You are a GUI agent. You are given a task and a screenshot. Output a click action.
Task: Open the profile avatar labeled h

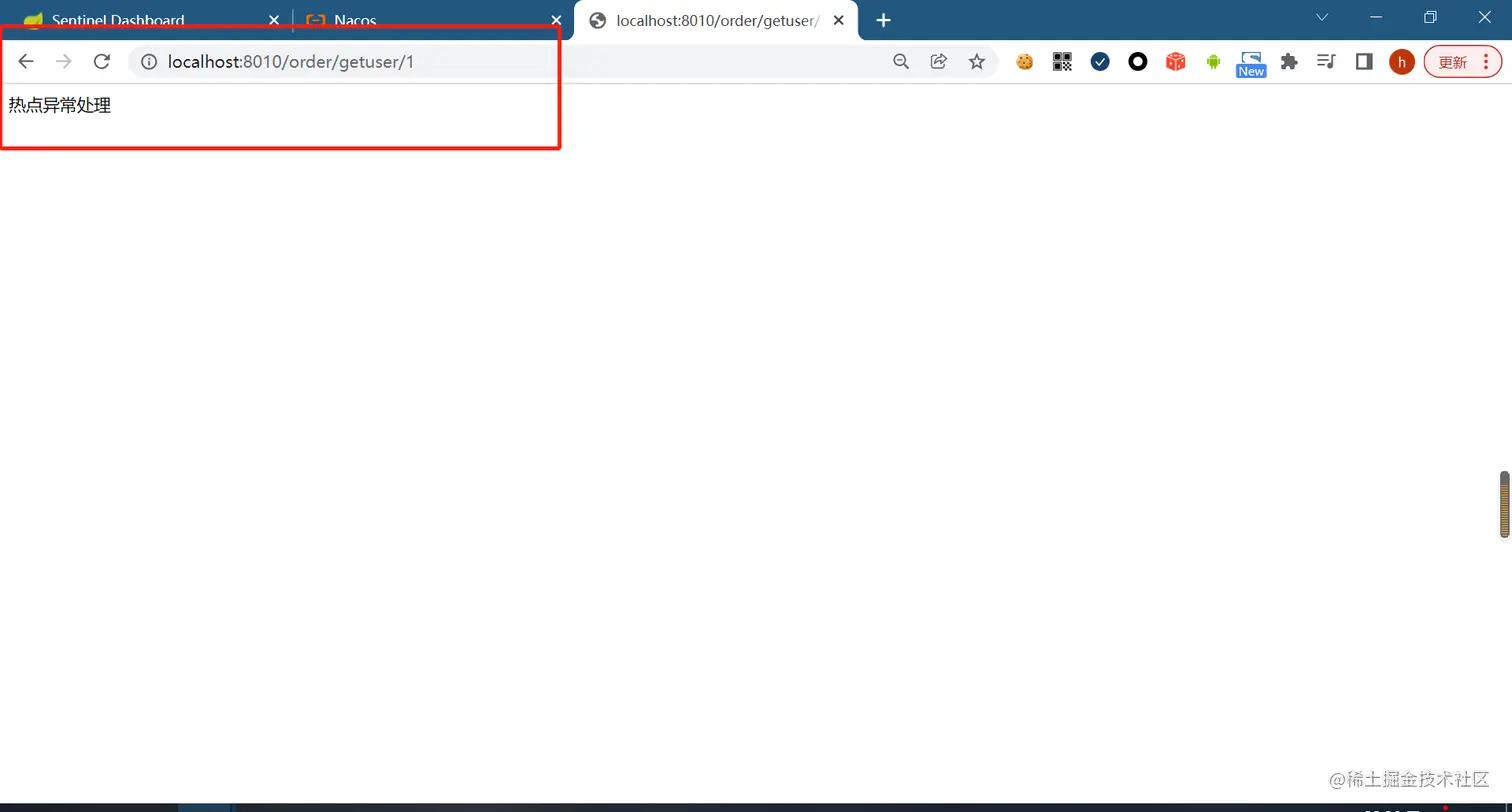[x=1402, y=62]
